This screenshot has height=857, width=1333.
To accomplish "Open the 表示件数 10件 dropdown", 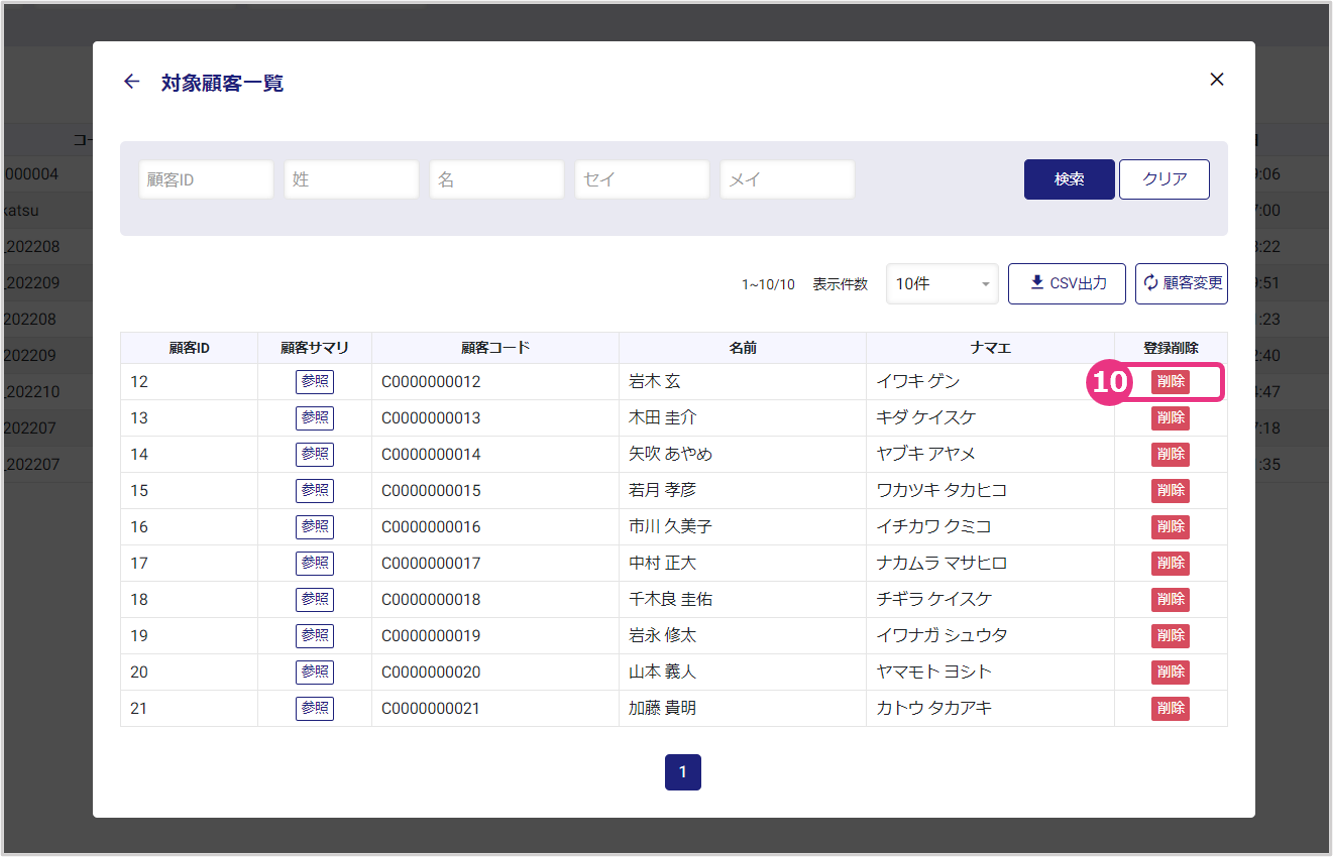I will [941, 284].
